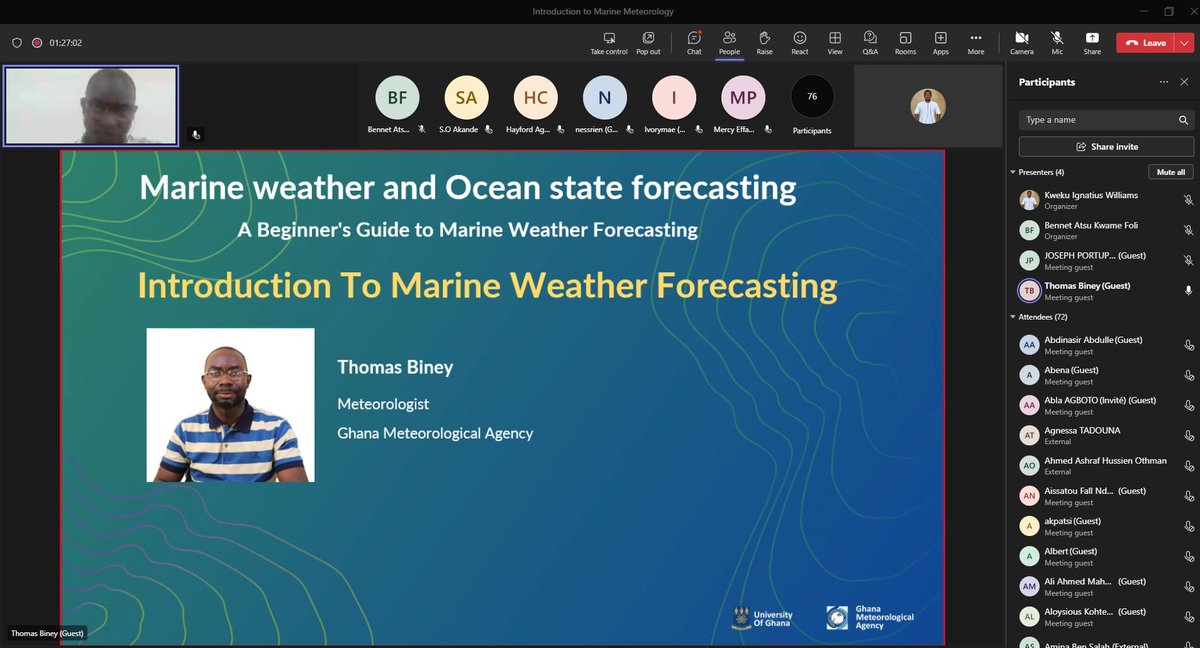Open the Apps menu
Image resolution: width=1200 pixels, height=648 pixels.
[x=941, y=42]
